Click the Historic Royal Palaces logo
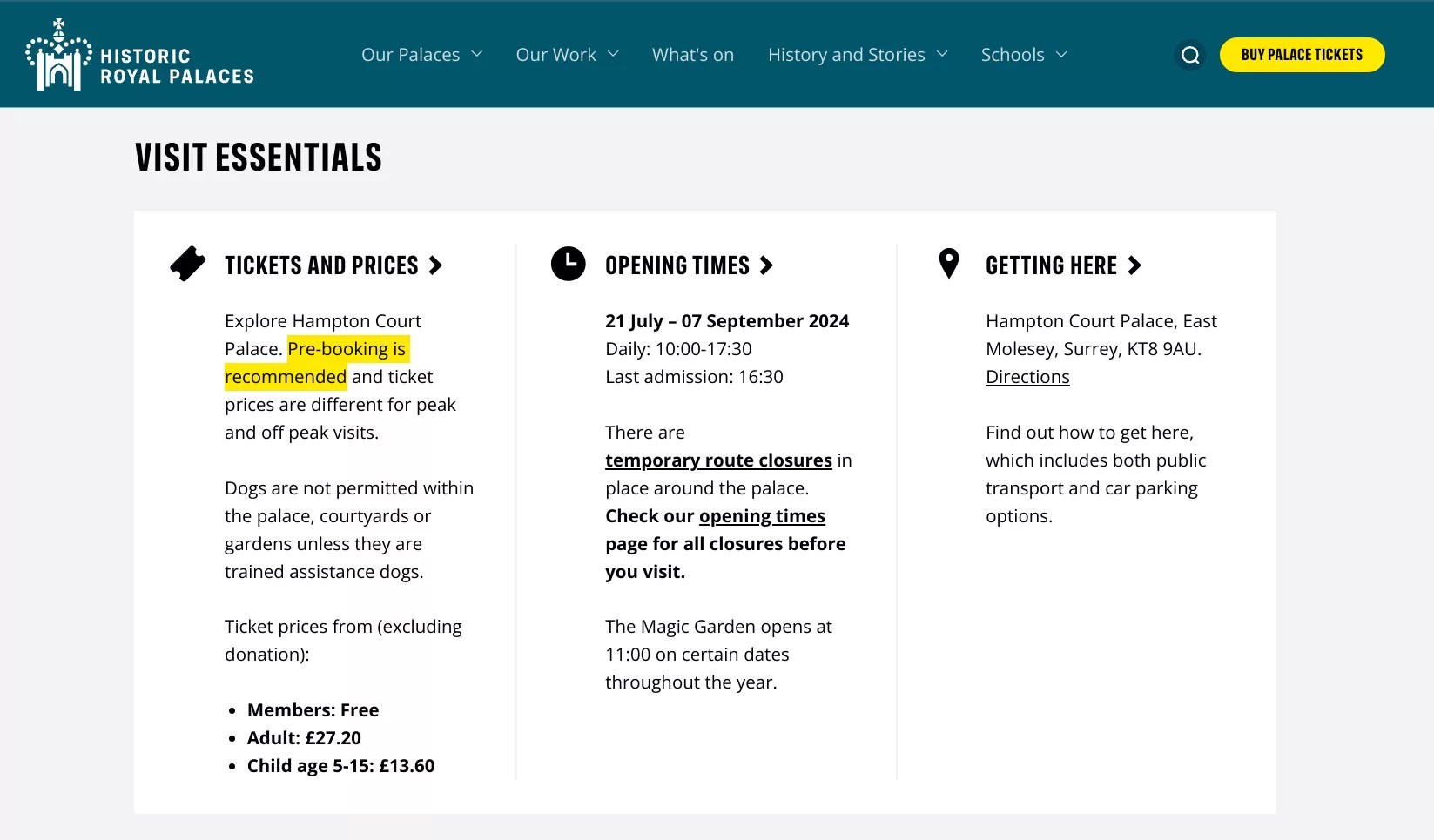Image resolution: width=1434 pixels, height=840 pixels. click(139, 55)
